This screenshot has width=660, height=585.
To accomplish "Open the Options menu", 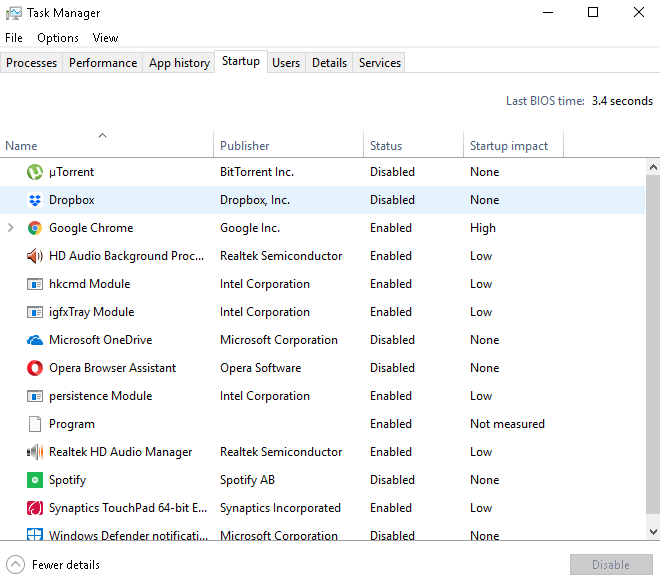I will [58, 38].
